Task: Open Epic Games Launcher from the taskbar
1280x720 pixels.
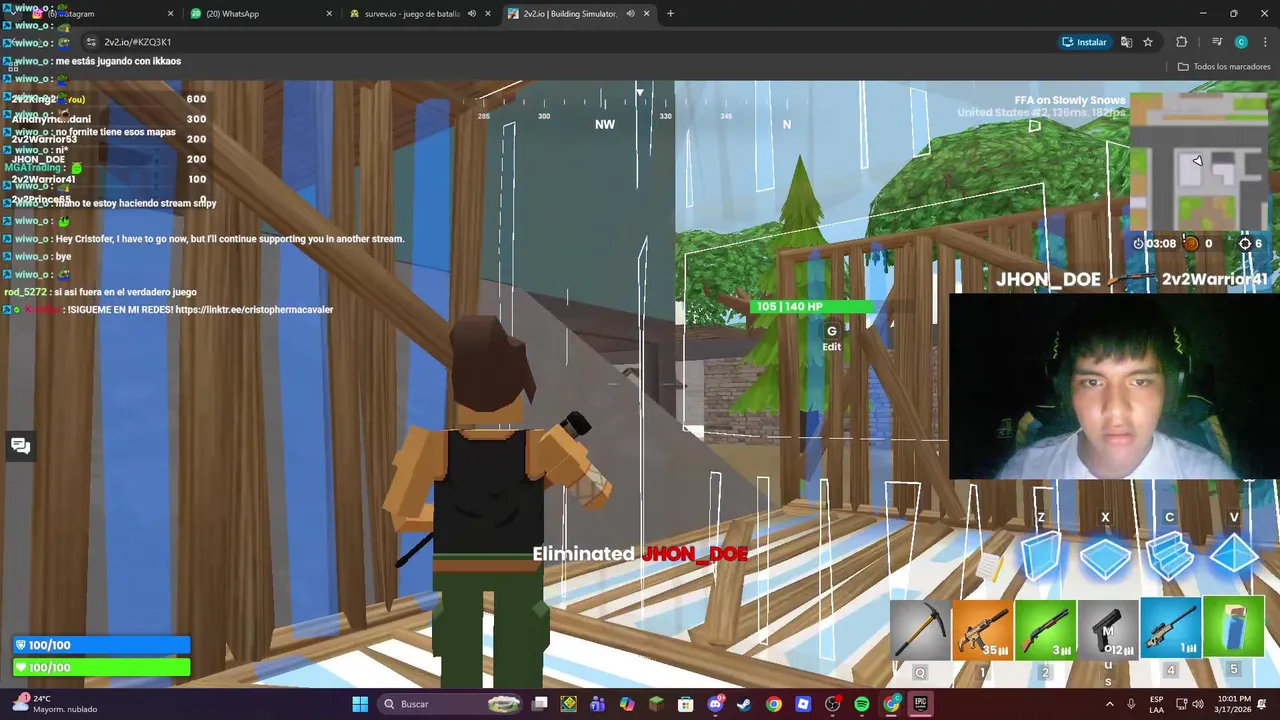Action: coord(920,704)
